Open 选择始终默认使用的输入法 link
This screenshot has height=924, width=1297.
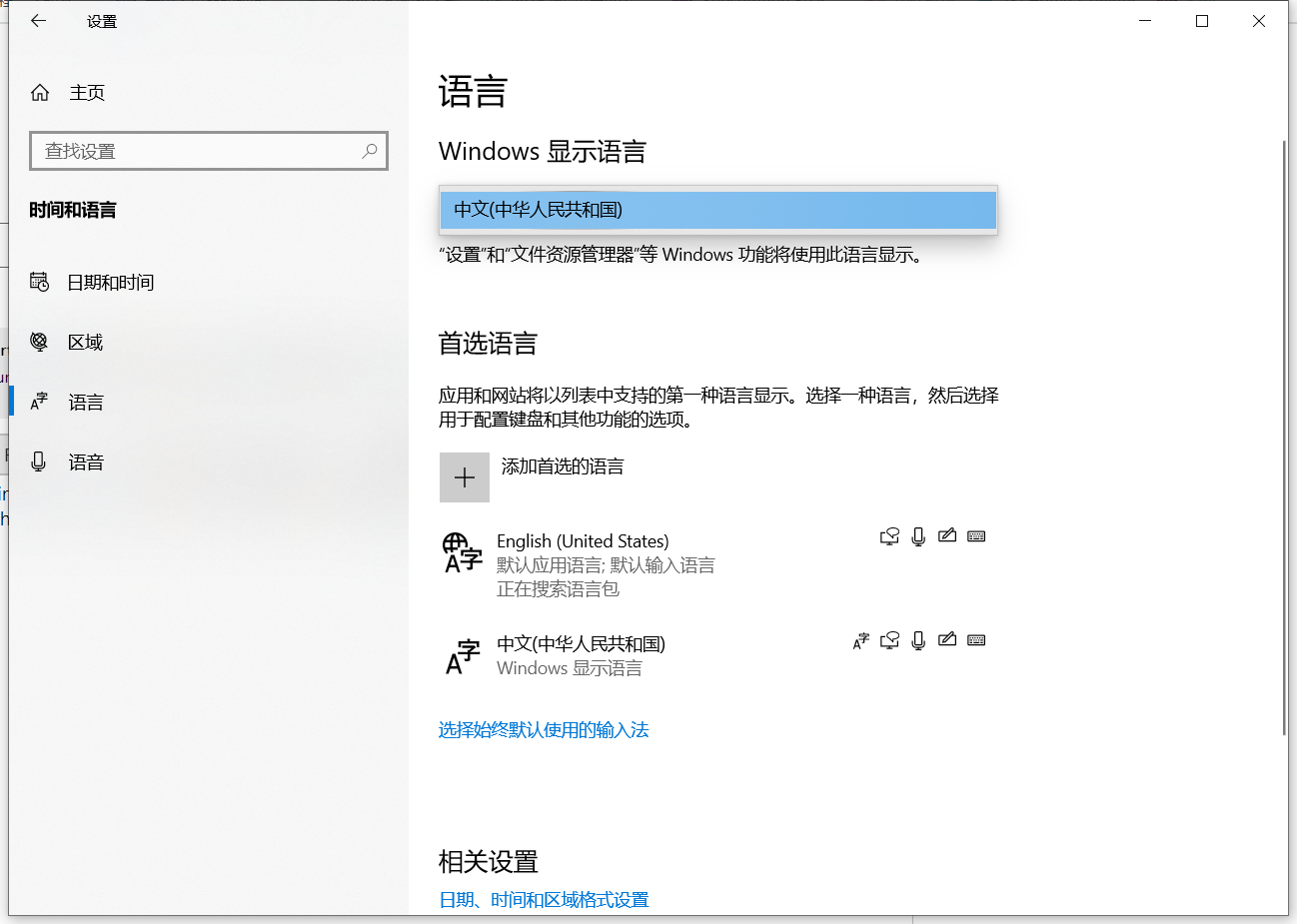point(544,730)
